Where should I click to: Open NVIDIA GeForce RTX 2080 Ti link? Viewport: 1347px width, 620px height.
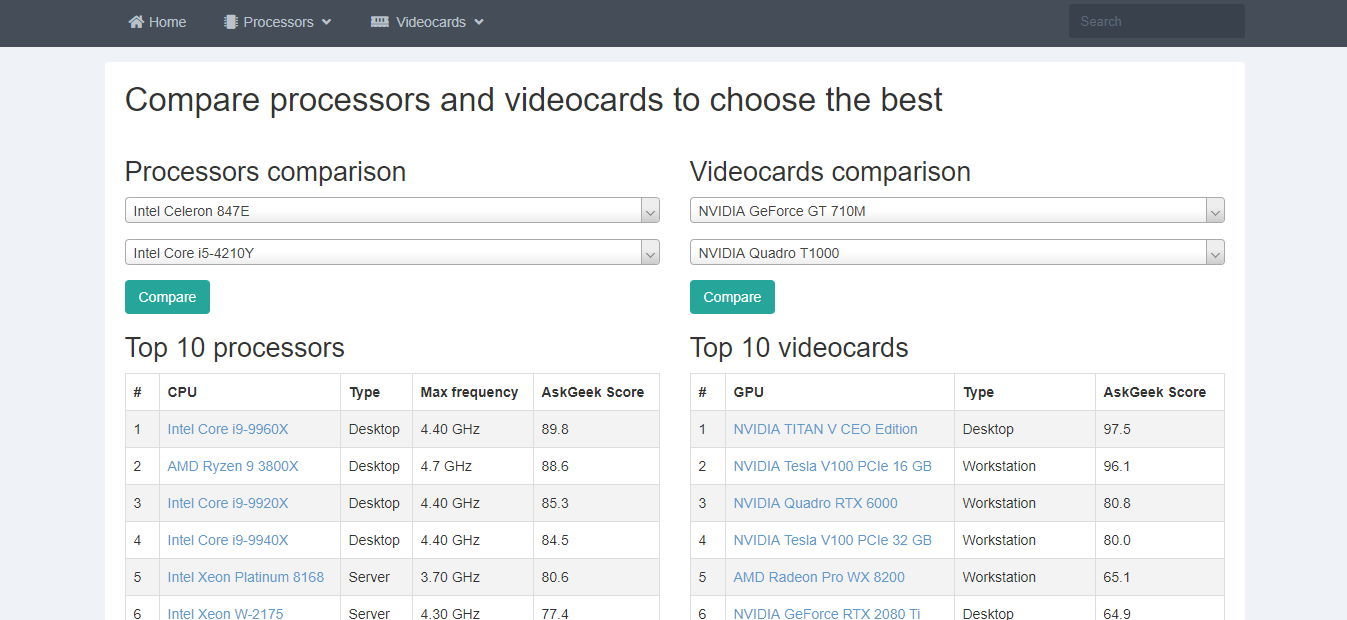point(827,612)
